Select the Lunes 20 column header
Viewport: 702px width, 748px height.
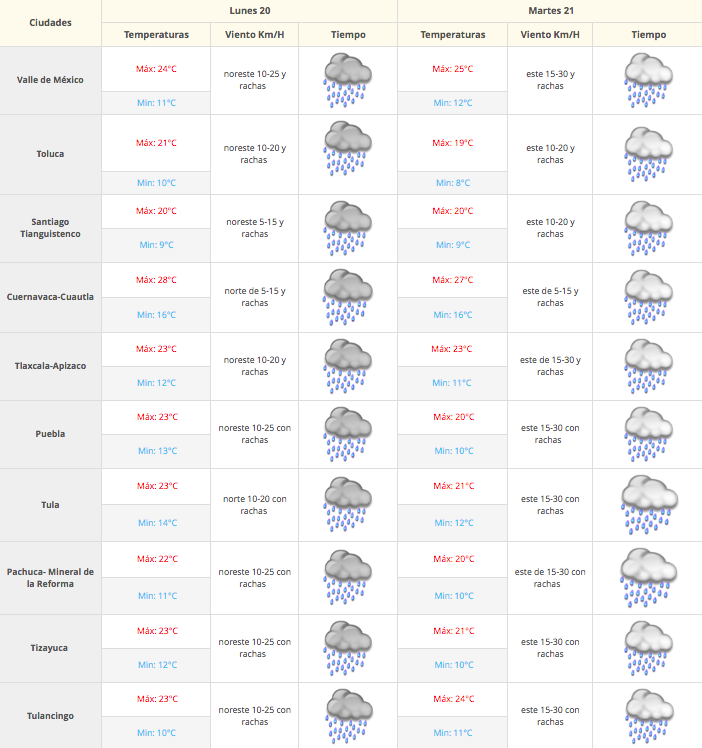point(249,11)
